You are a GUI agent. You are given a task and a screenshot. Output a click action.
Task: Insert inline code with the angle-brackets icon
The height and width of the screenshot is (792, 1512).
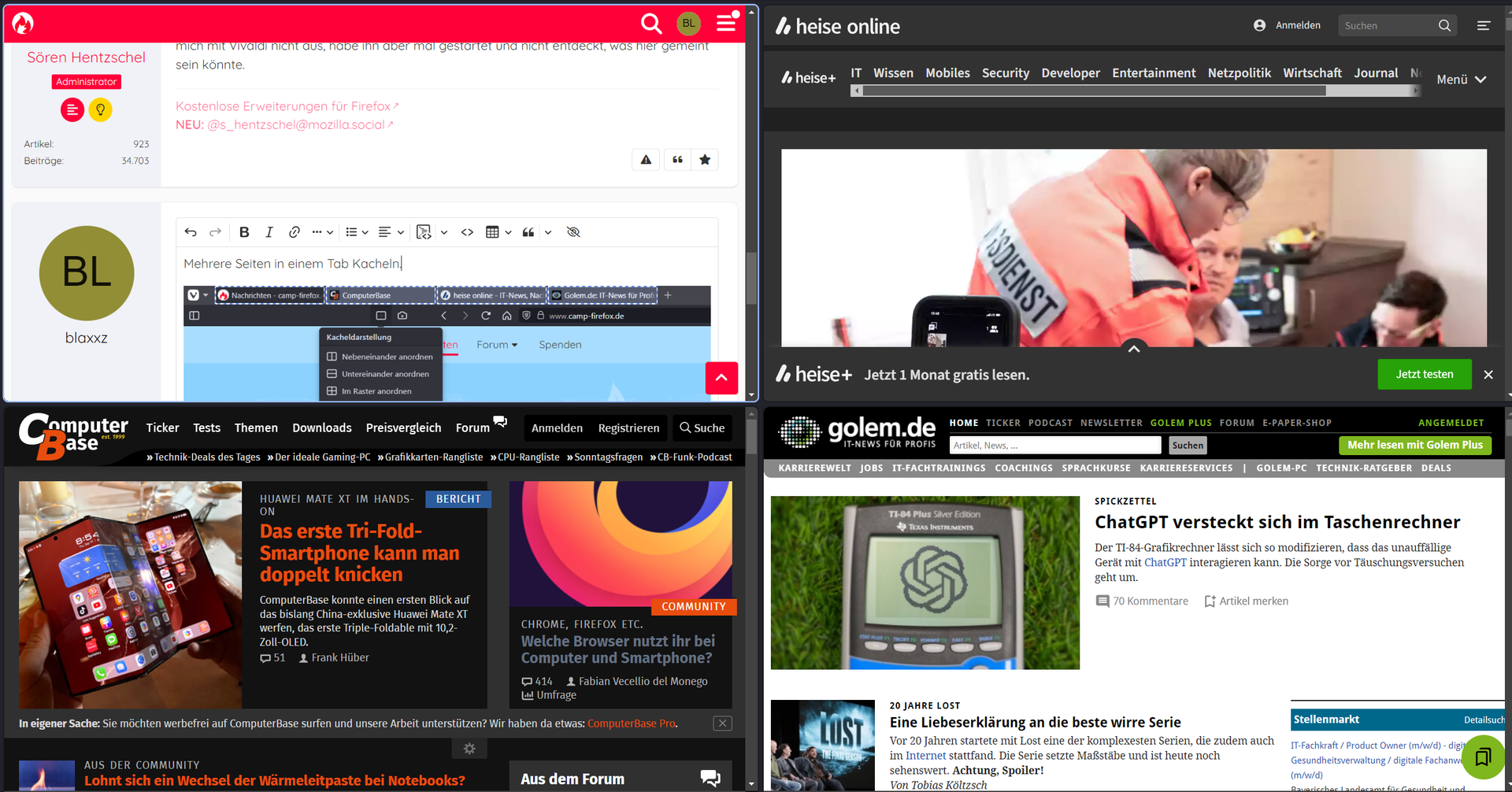467,232
